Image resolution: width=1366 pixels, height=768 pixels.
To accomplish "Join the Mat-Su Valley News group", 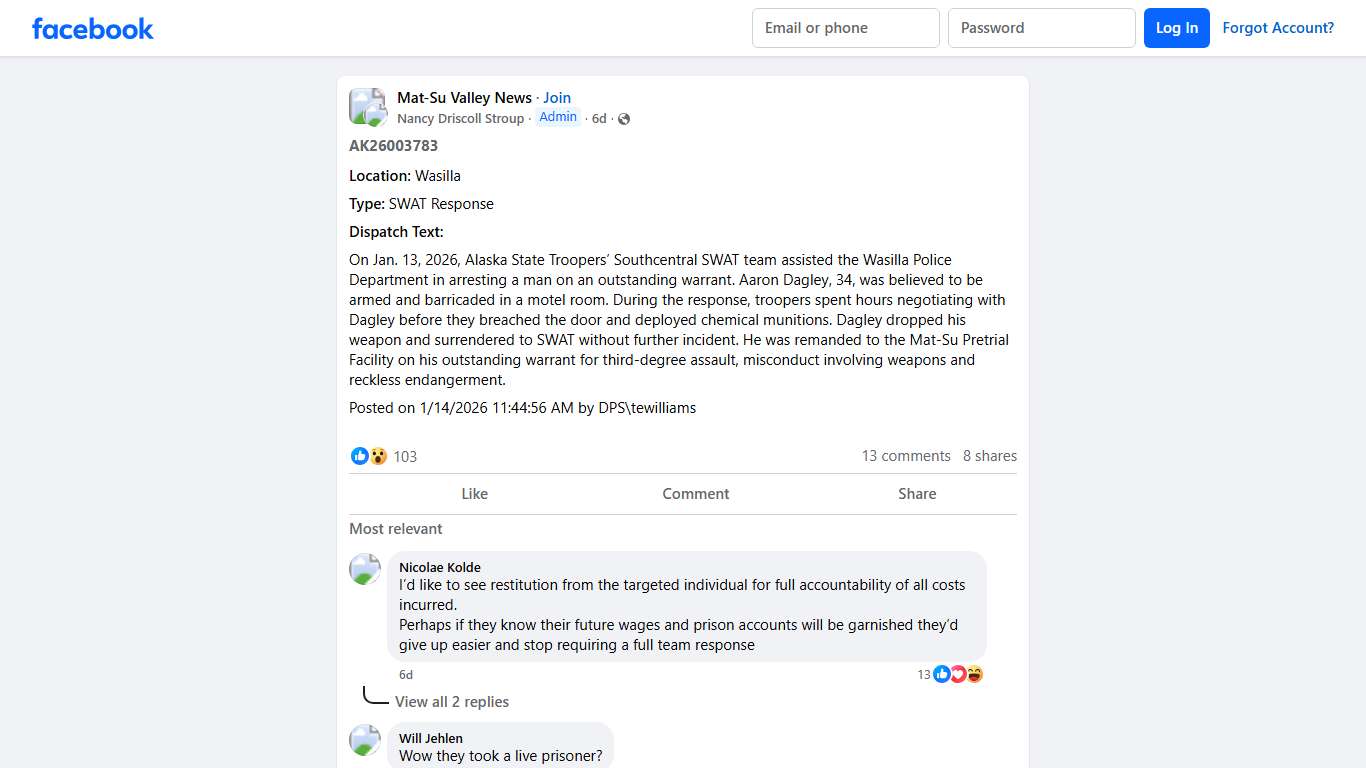I will pos(557,98).
